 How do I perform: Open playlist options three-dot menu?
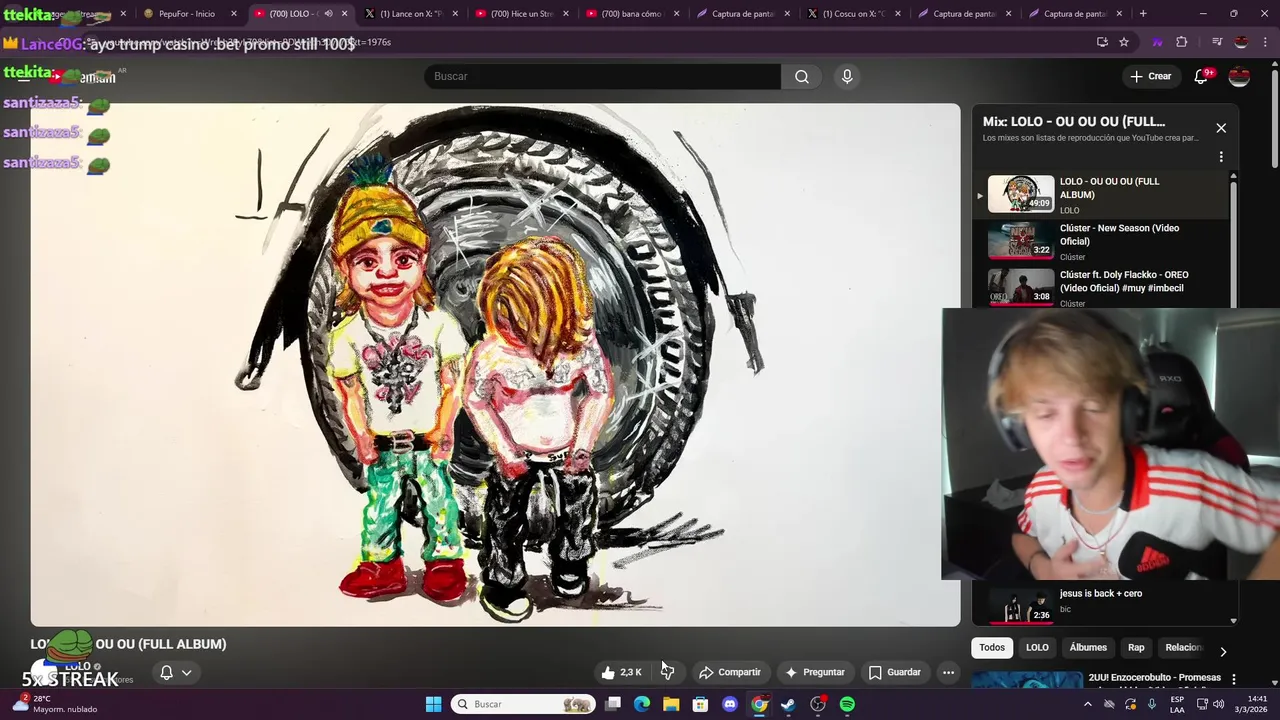(x=1221, y=157)
